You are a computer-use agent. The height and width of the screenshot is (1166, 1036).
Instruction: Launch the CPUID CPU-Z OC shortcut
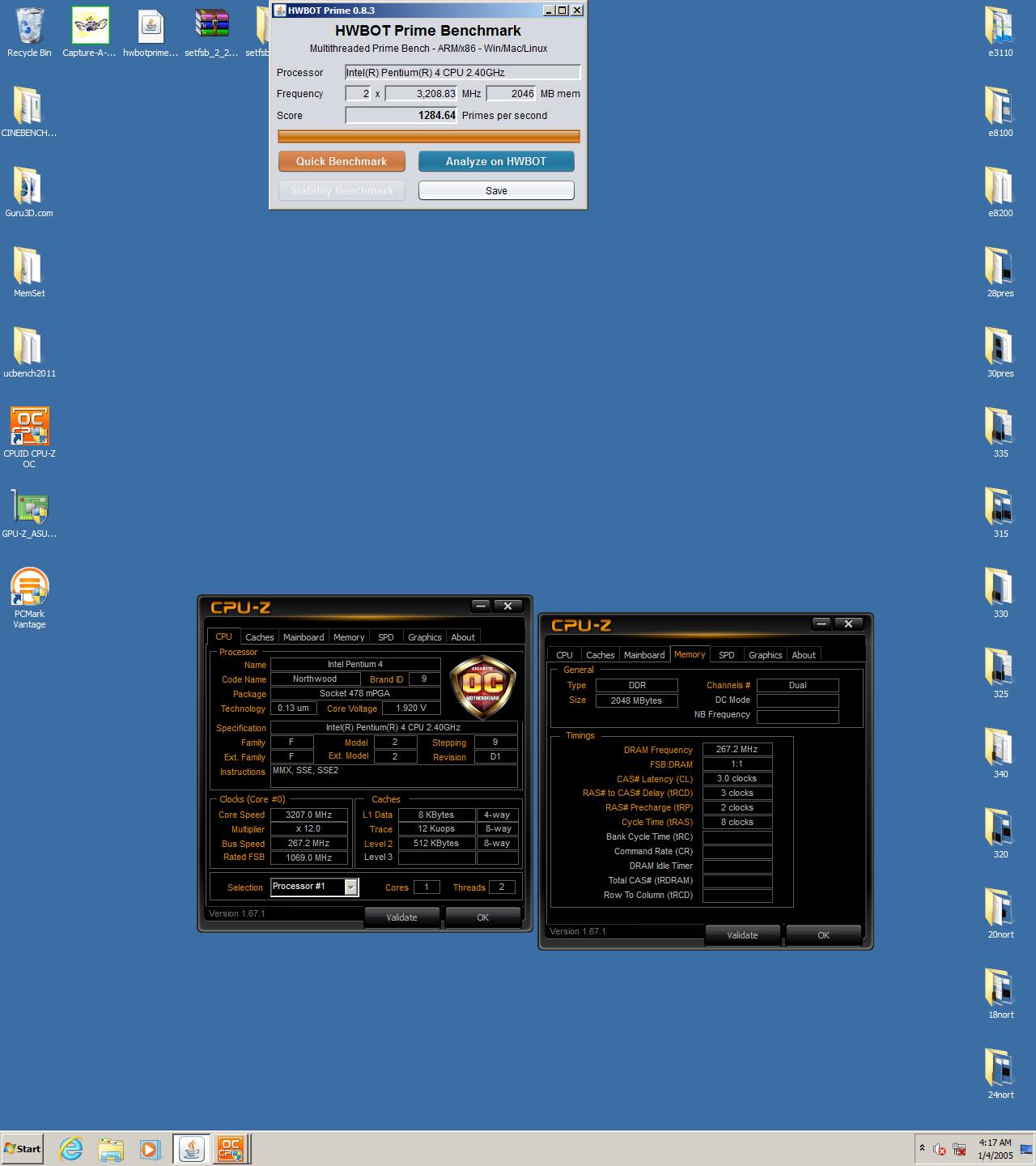tap(29, 437)
